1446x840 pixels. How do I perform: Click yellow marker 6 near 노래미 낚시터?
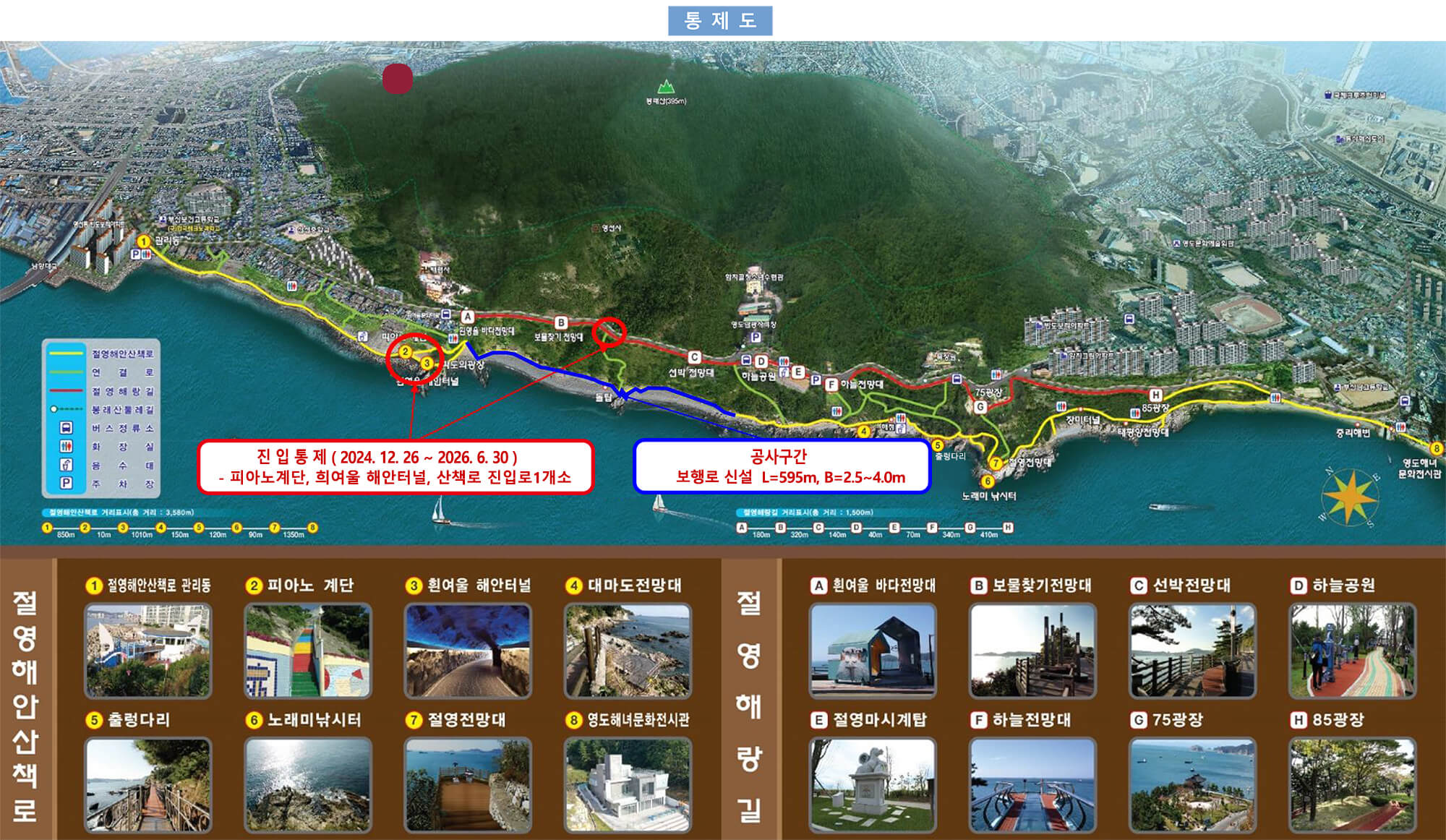tap(988, 481)
